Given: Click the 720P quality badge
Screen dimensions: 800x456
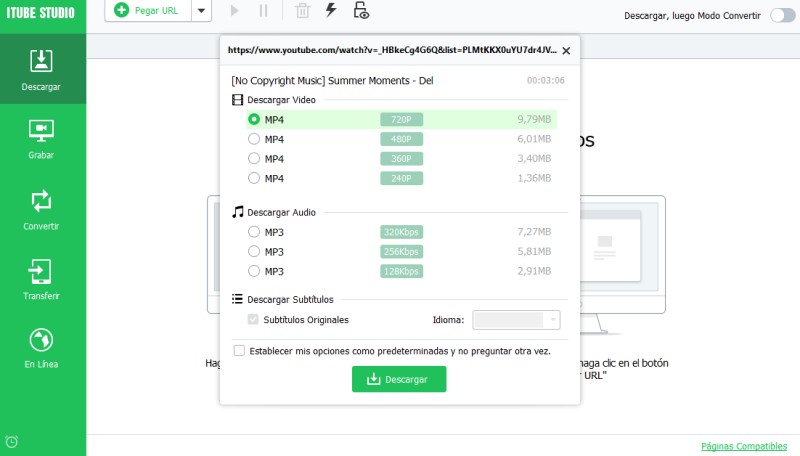Looking at the screenshot, I should [x=402, y=119].
